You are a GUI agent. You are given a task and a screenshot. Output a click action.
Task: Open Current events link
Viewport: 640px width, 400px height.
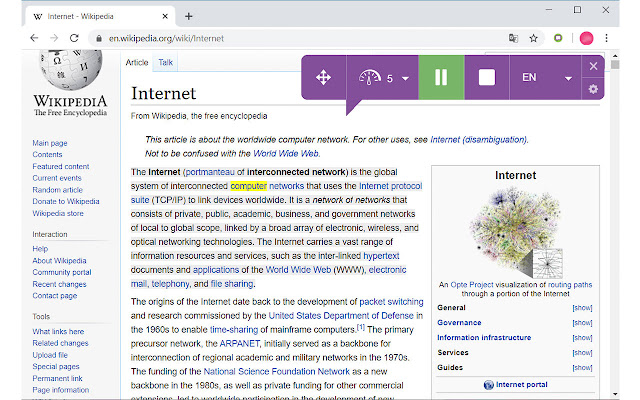pyautogui.click(x=57, y=178)
